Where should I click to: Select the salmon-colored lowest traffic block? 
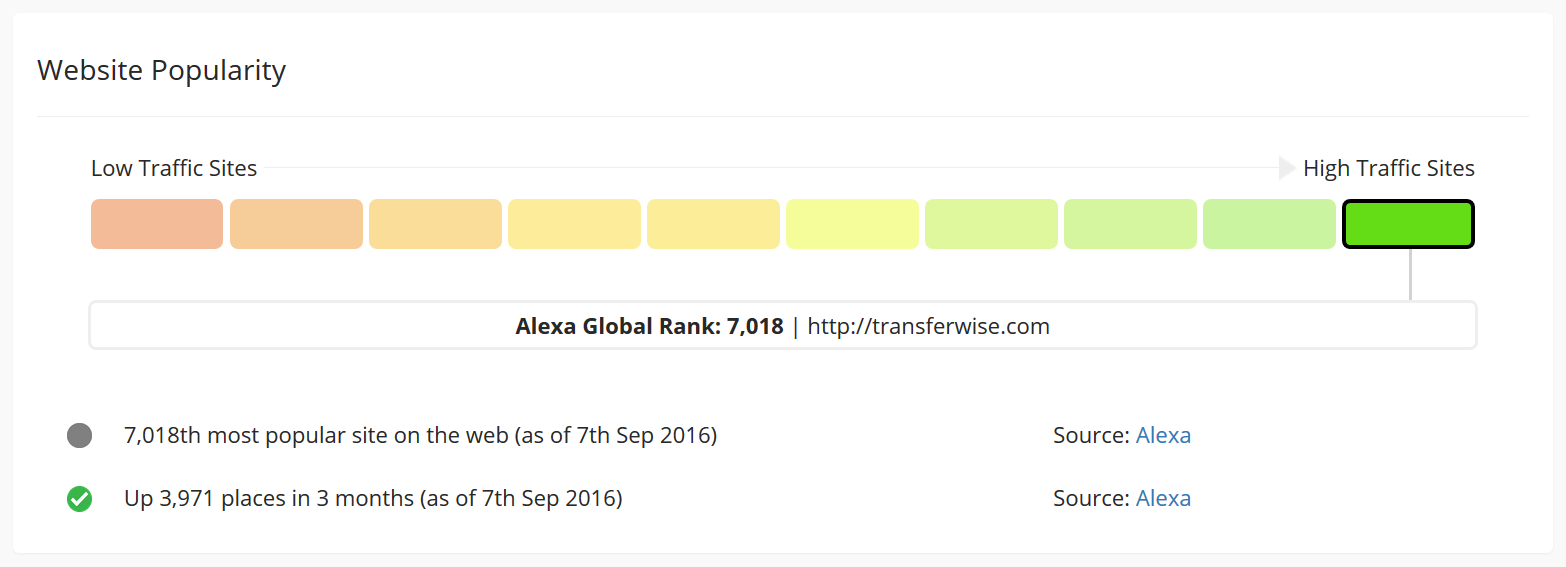click(157, 224)
